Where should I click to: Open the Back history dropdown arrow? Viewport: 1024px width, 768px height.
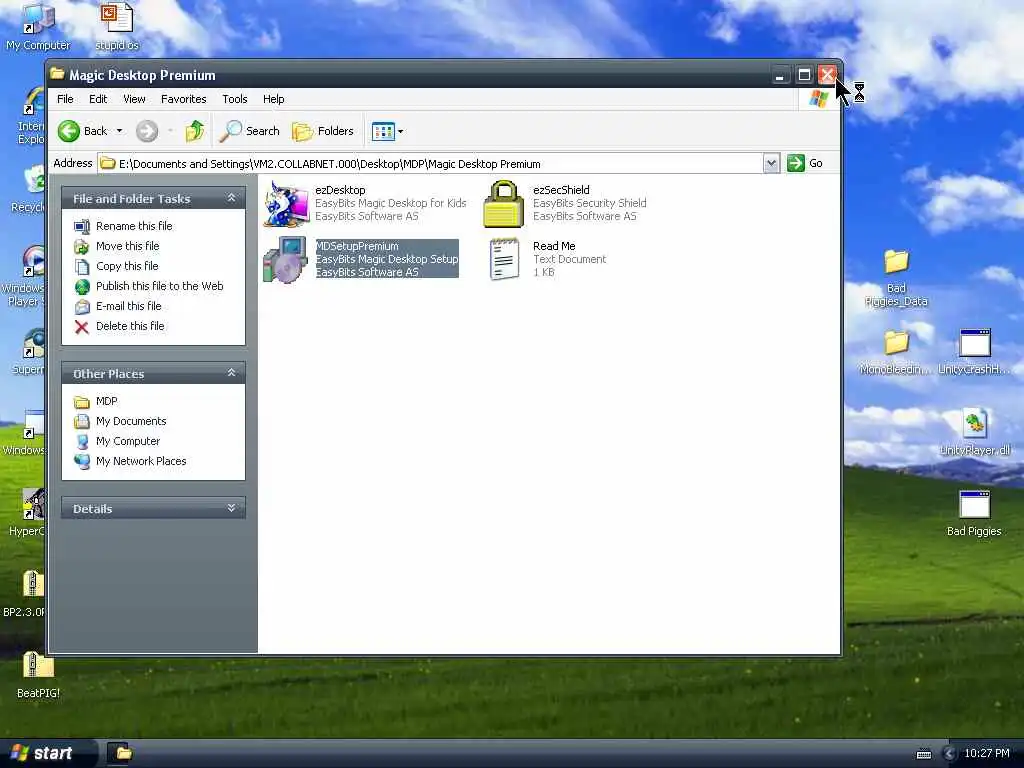tap(120, 131)
